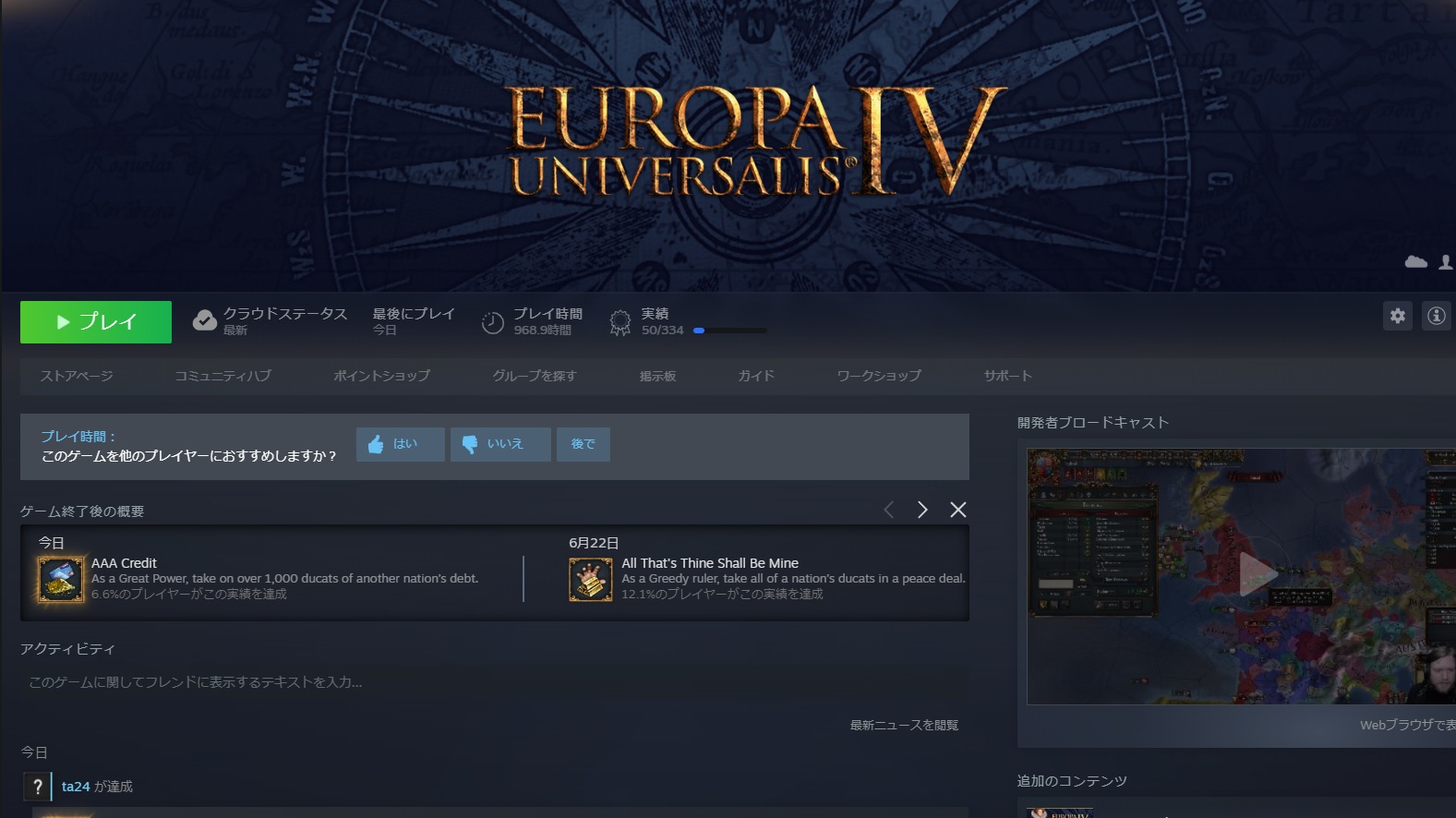
Task: Recommend the game with はい thumbs up
Action: click(401, 444)
